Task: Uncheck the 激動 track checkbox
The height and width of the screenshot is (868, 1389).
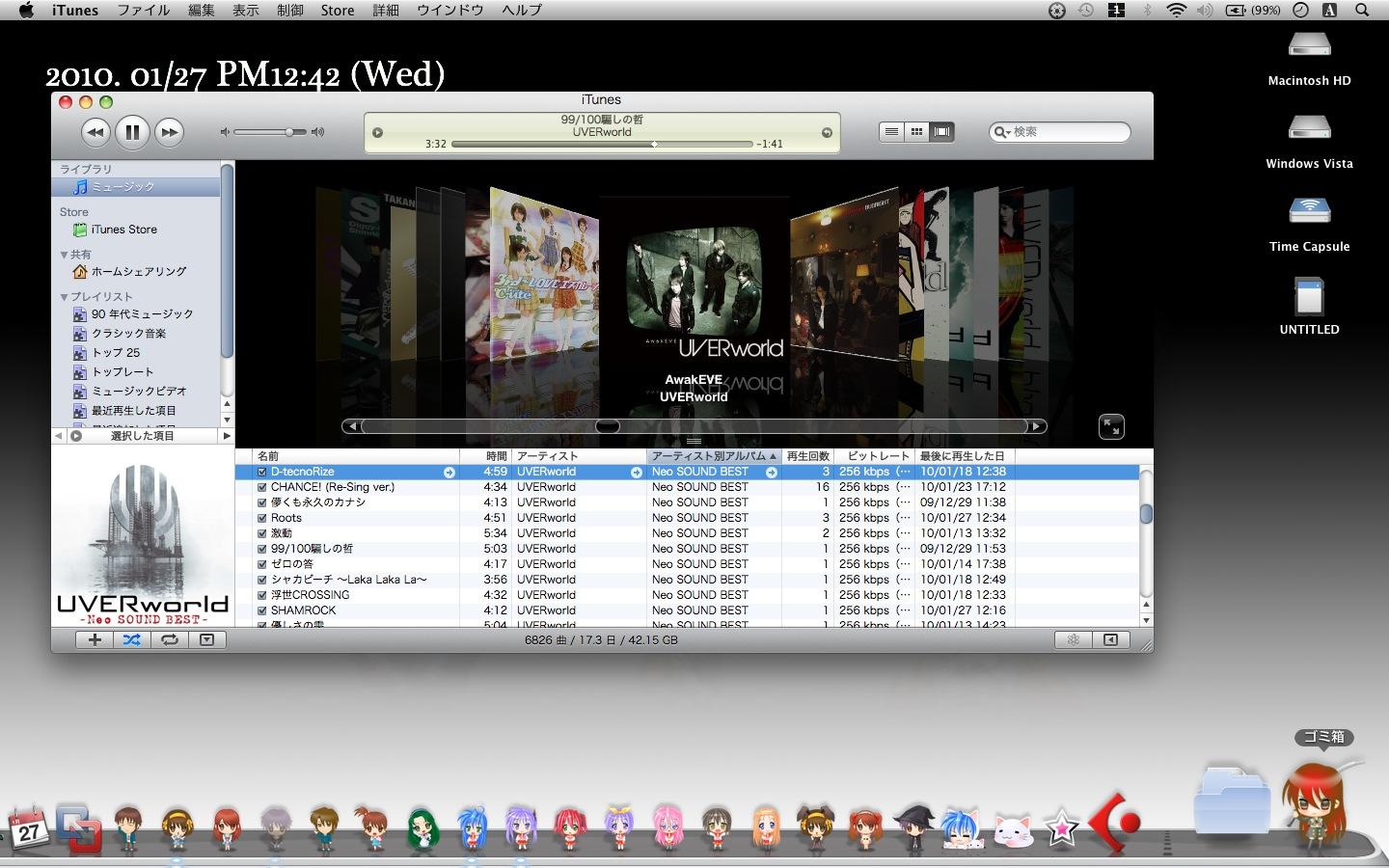Action: (x=261, y=533)
